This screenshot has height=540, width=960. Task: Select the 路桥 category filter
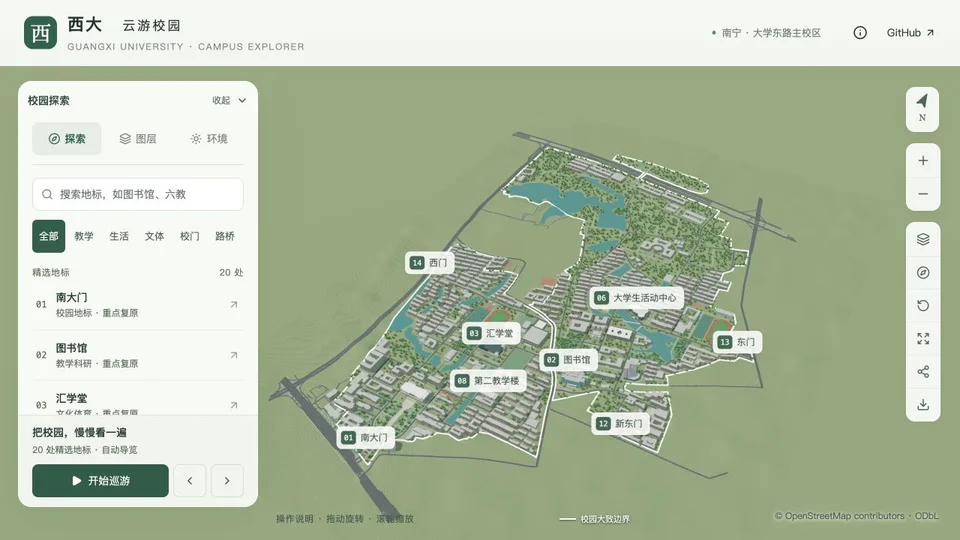[x=225, y=236]
